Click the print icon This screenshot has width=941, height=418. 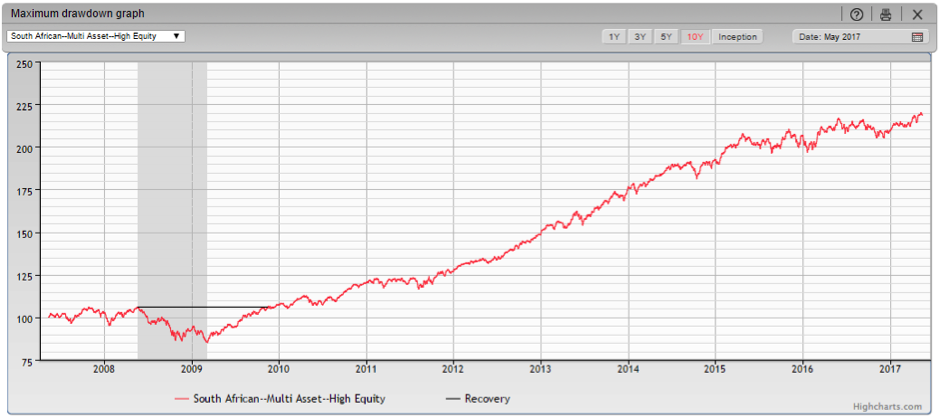[884, 14]
